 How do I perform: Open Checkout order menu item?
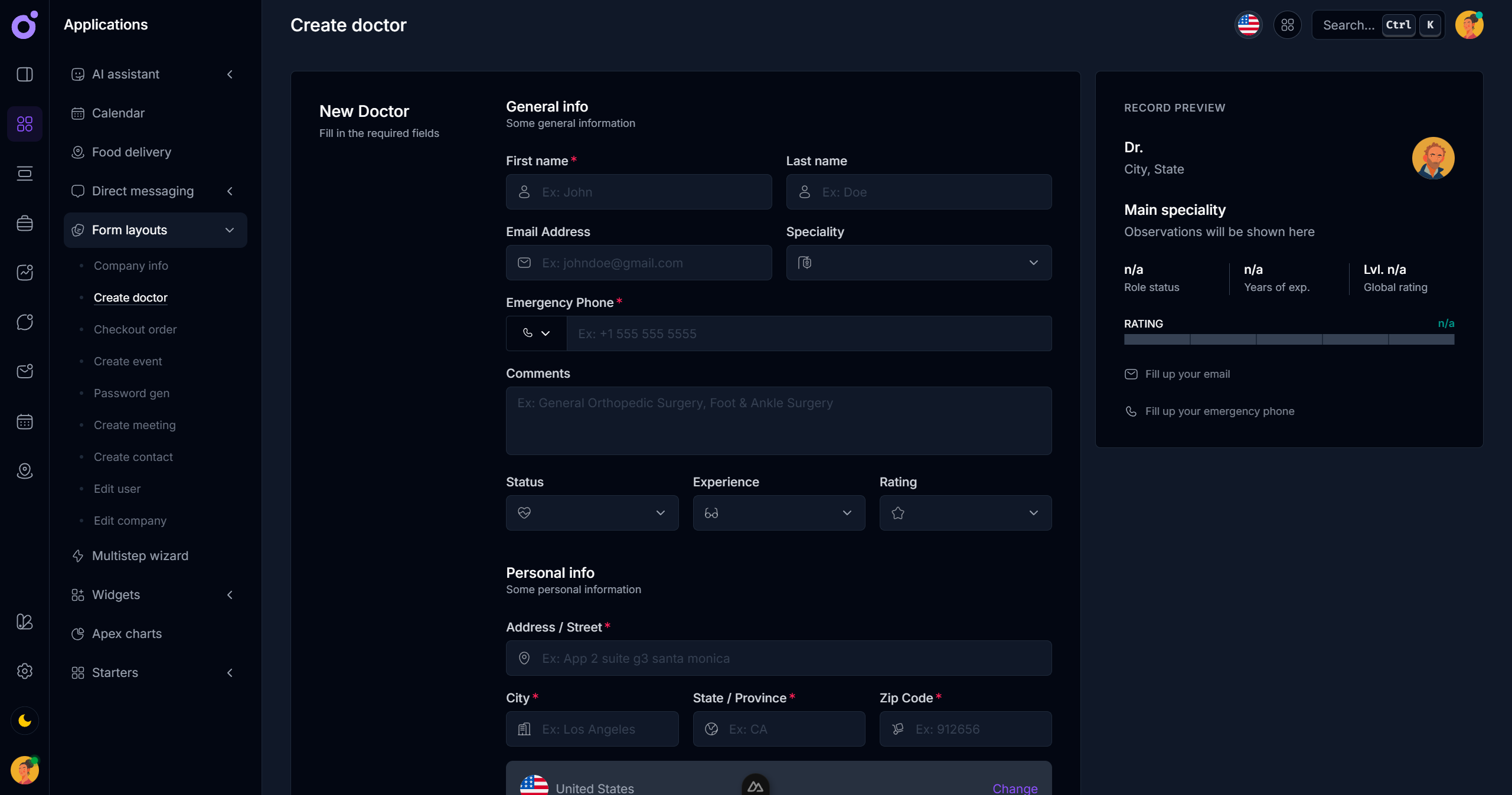[x=135, y=329]
